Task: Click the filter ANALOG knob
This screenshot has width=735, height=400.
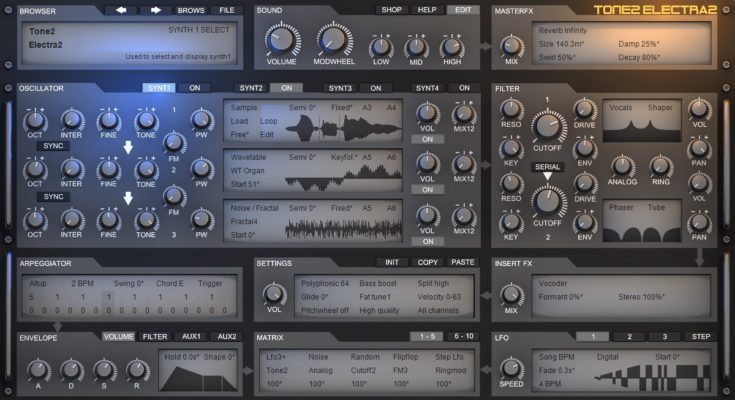Action: [622, 167]
